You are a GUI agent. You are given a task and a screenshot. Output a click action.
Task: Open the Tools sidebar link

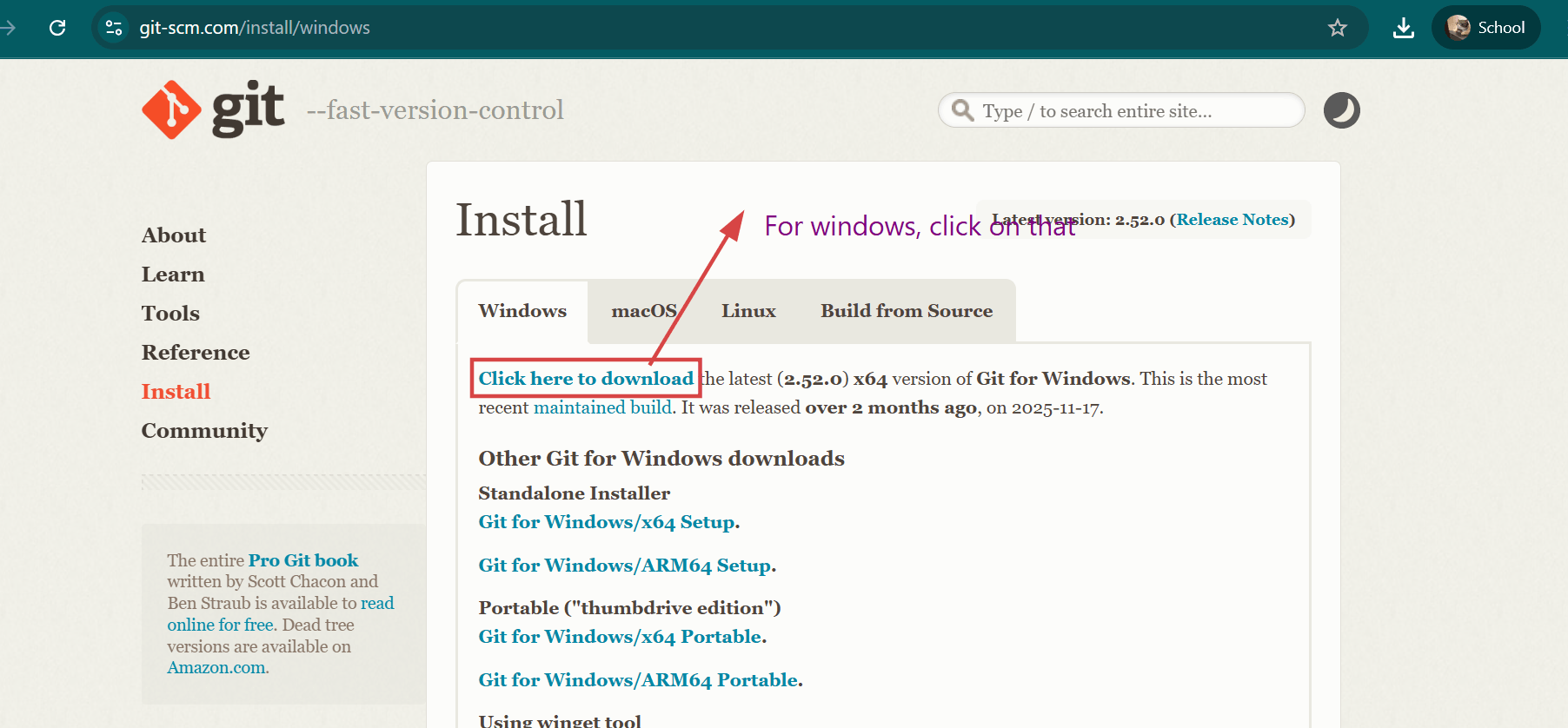(170, 314)
